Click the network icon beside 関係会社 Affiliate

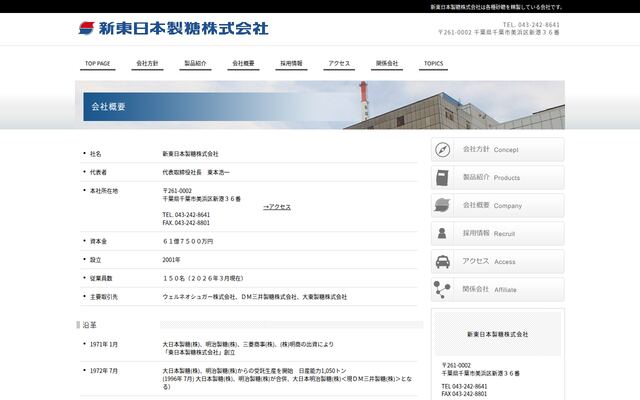(442, 289)
